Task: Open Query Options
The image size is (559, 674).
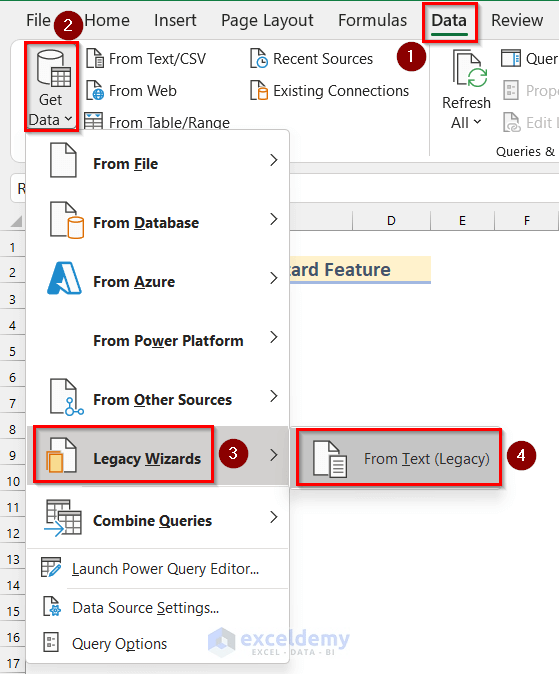Action: pyautogui.click(x=157, y=643)
